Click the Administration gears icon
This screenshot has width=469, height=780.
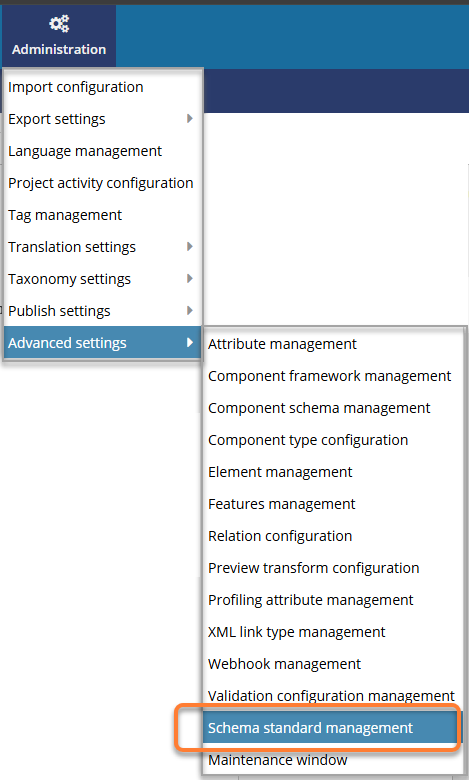[x=59, y=24]
